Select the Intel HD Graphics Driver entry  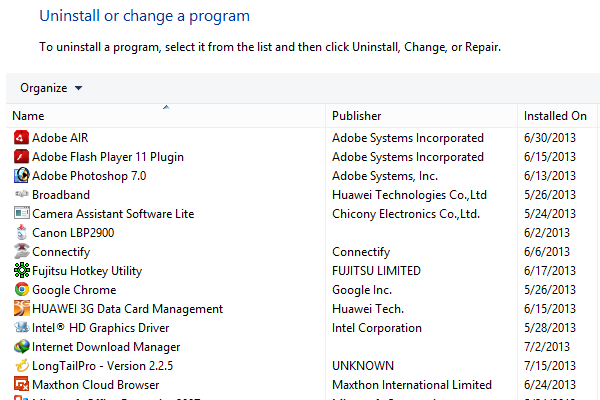[101, 328]
